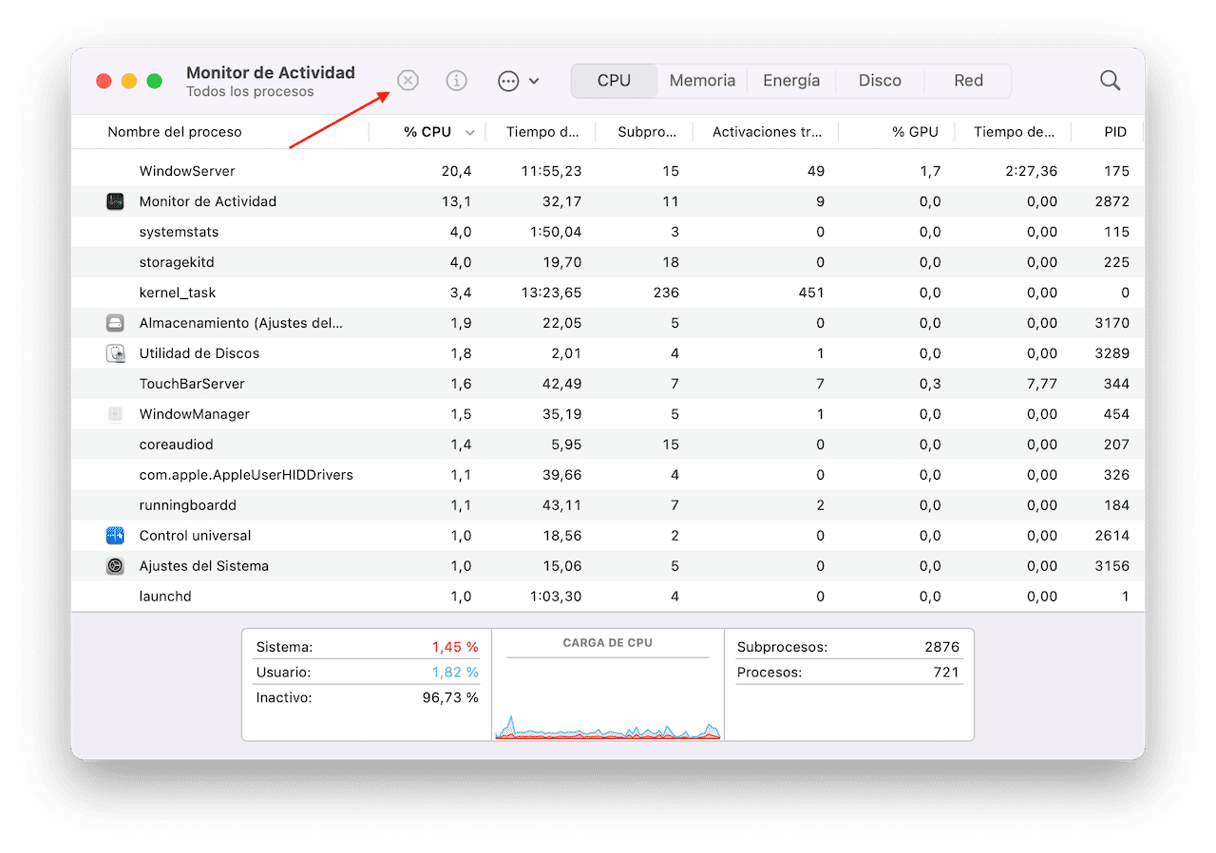Select the TouchBarServer process row
The image size is (1216, 853).
click(x=608, y=384)
